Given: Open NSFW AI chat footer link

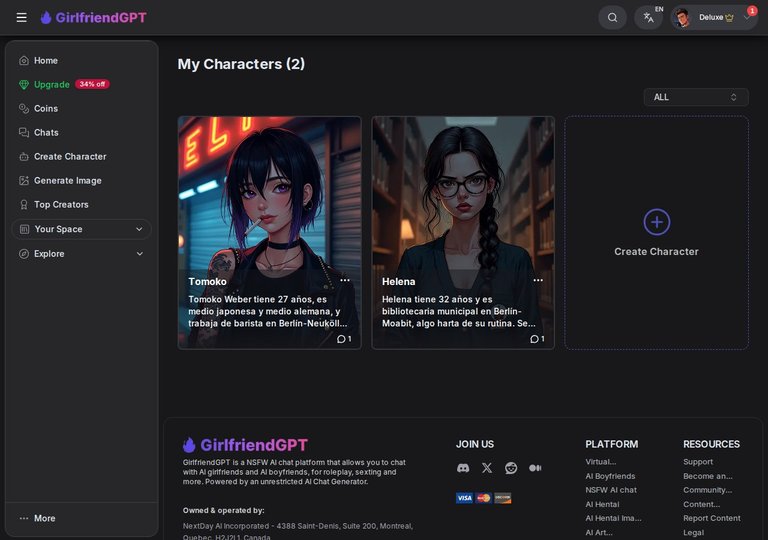Looking at the screenshot, I should point(611,490).
